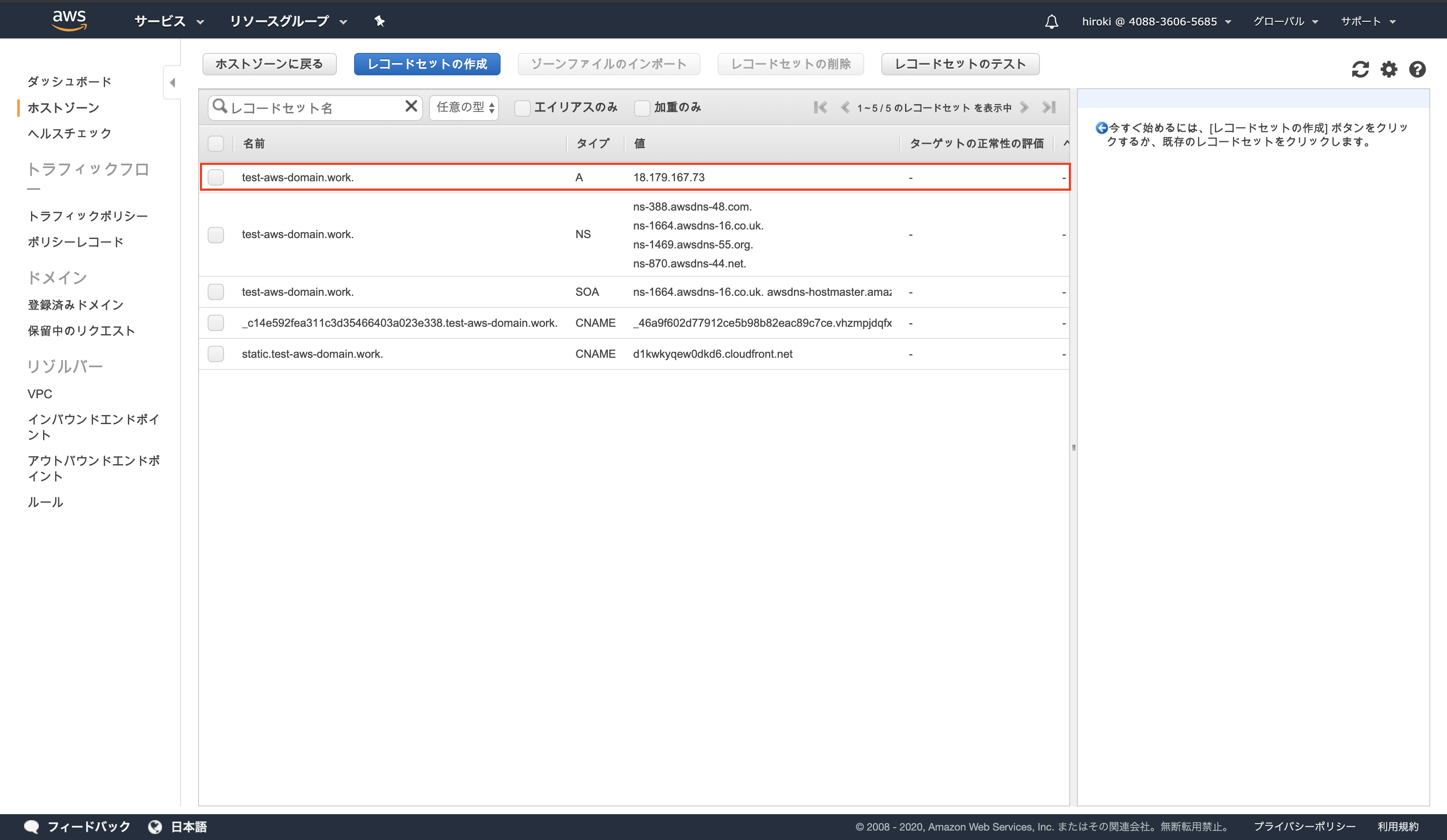Select the test-aws-domain.work A record checkbox
The width and height of the screenshot is (1447, 840).
[x=216, y=177]
